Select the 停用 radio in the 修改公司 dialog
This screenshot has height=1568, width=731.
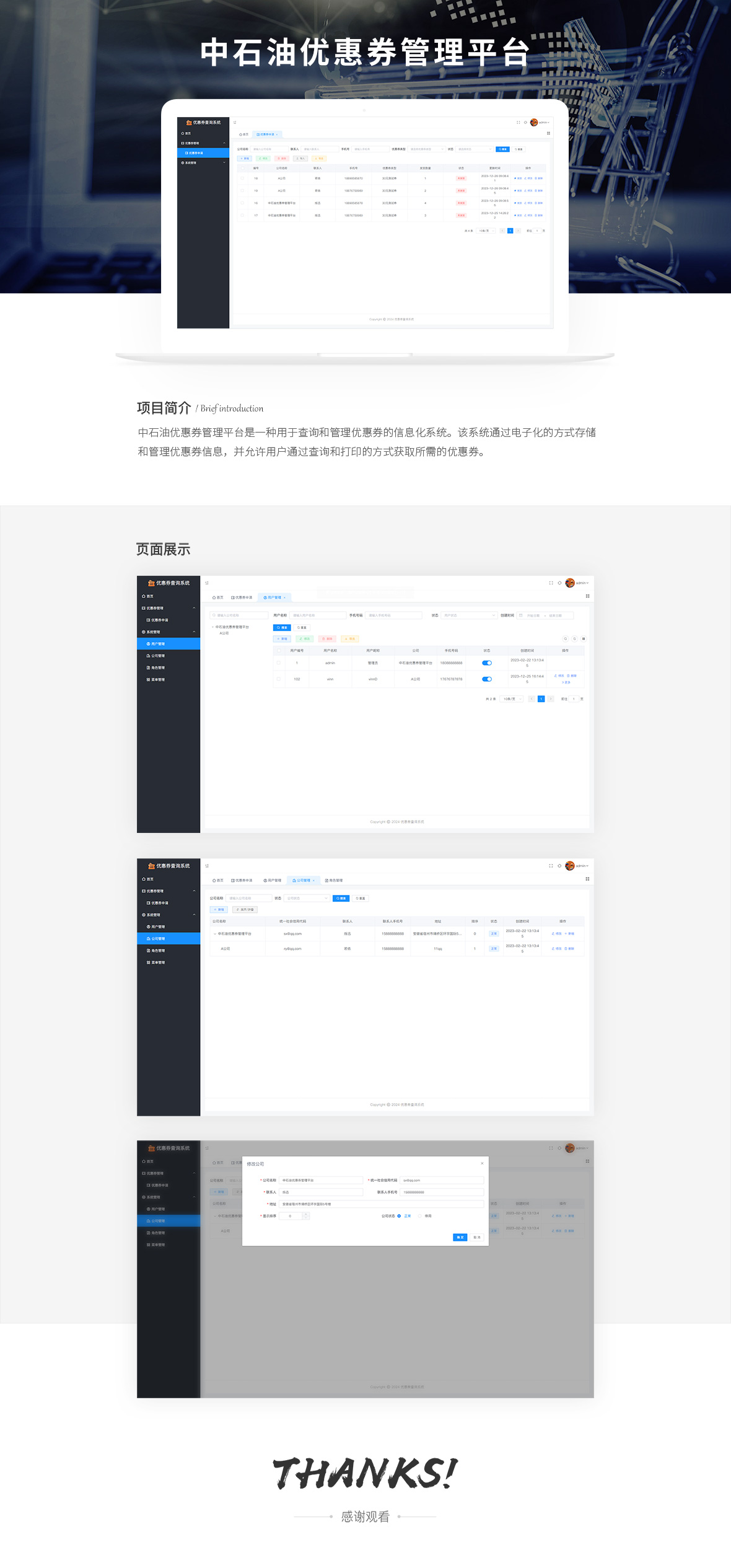click(x=420, y=1216)
